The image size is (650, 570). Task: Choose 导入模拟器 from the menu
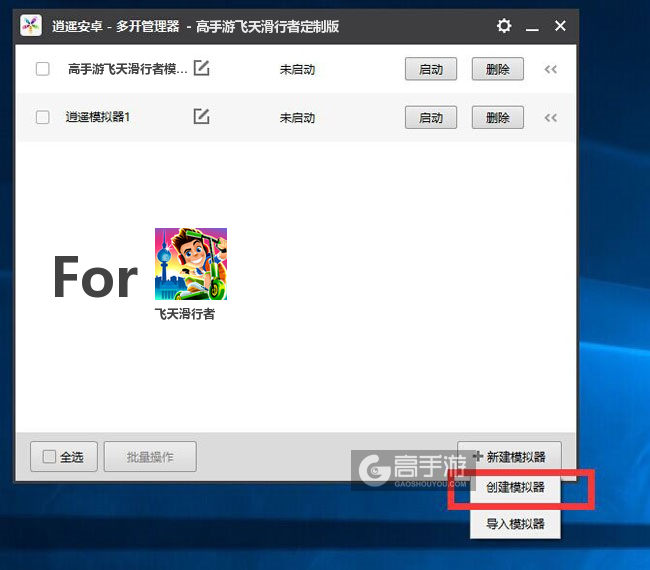coord(515,524)
